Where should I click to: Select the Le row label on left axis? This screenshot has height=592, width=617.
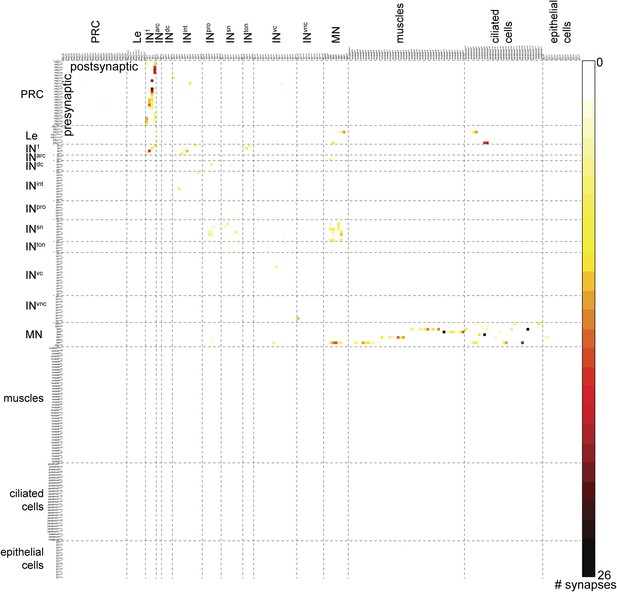[31, 136]
